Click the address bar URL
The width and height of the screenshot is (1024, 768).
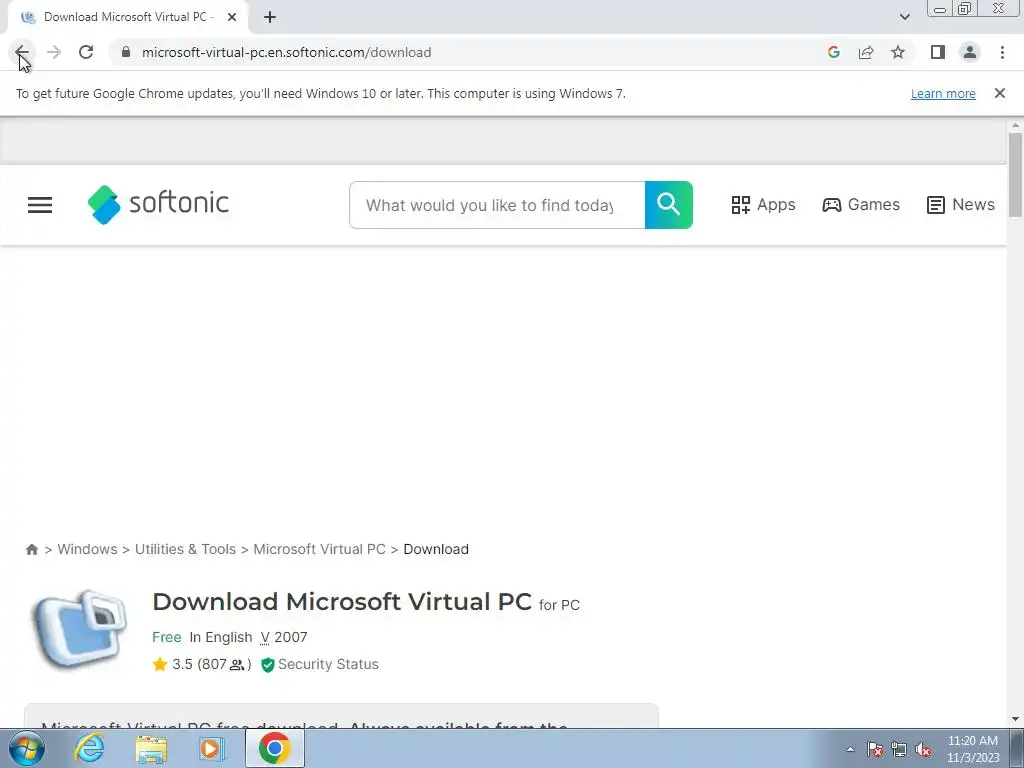[x=287, y=52]
